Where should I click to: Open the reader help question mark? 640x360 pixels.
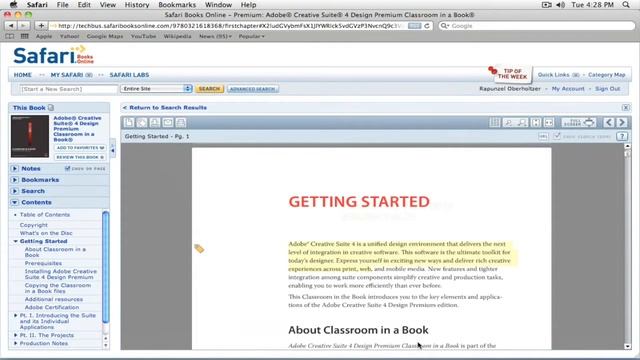(x=622, y=136)
